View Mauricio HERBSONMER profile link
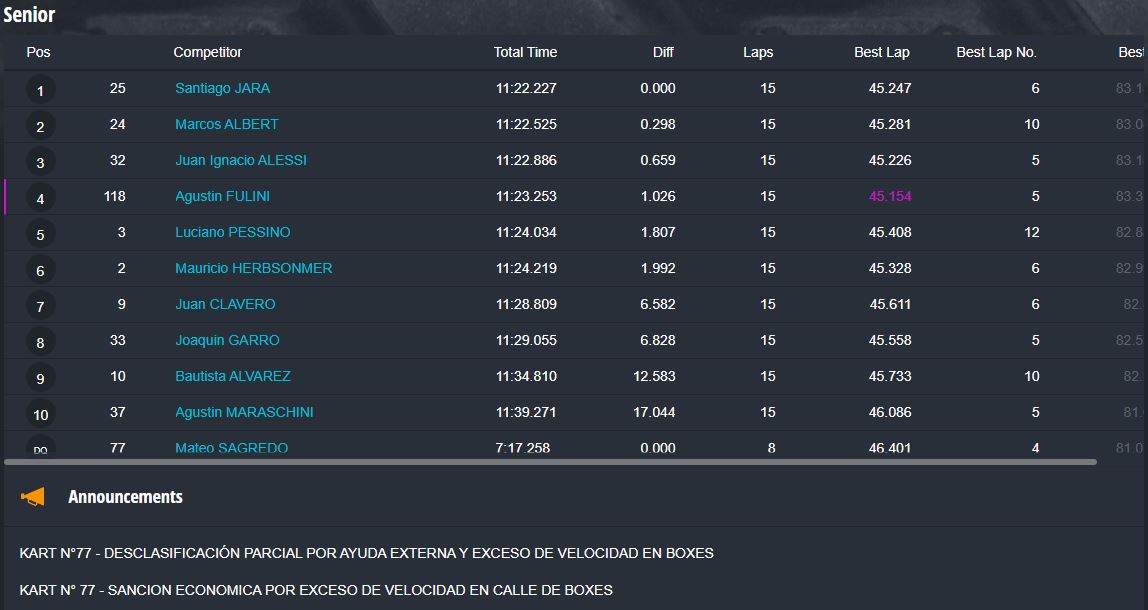The image size is (1148, 610). pyautogui.click(x=253, y=268)
